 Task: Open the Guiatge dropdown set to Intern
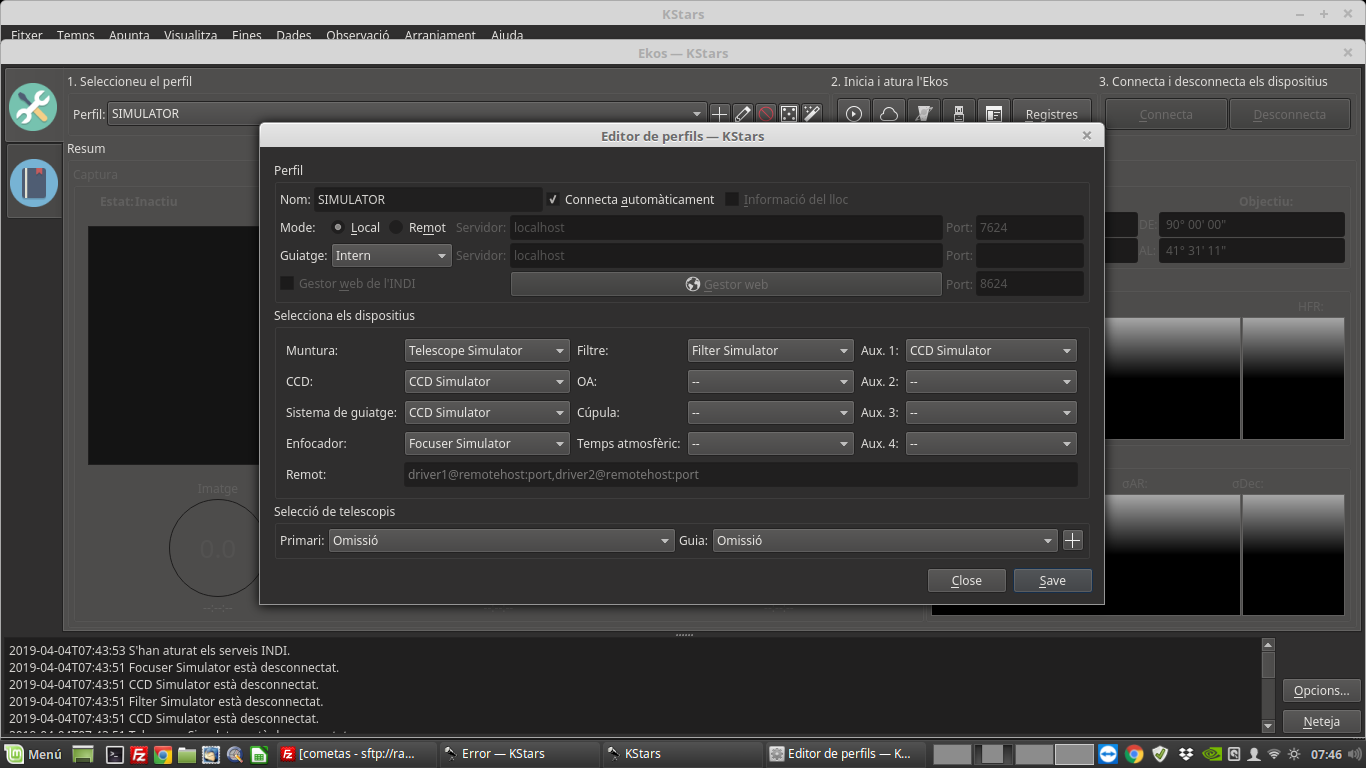pos(391,255)
